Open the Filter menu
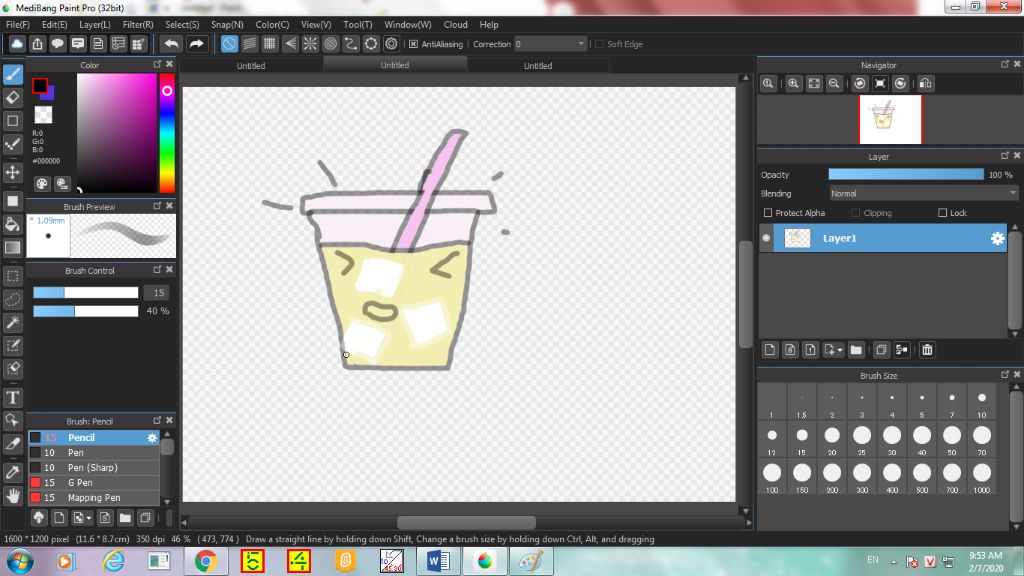1024x576 pixels. [138, 25]
